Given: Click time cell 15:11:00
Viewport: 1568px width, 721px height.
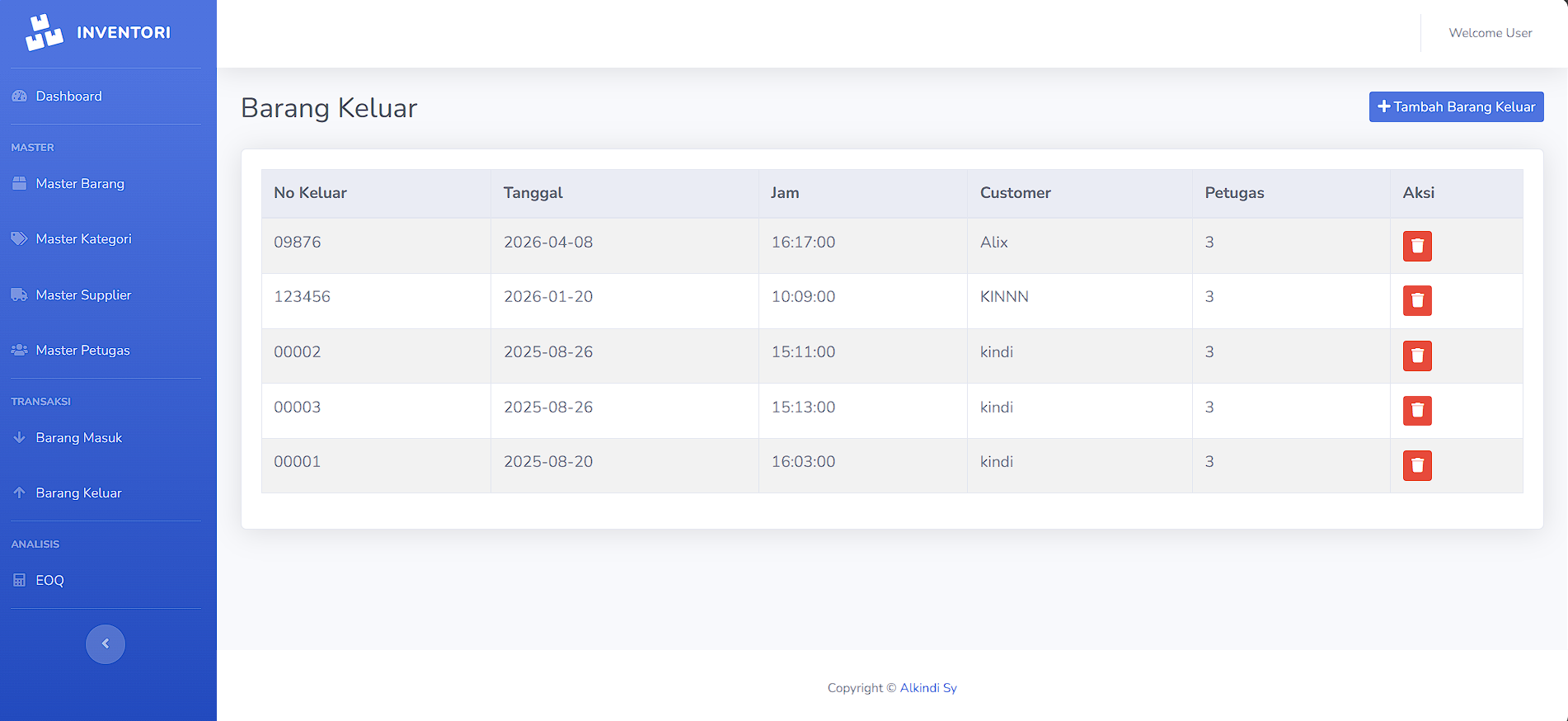Looking at the screenshot, I should pyautogui.click(x=863, y=356).
